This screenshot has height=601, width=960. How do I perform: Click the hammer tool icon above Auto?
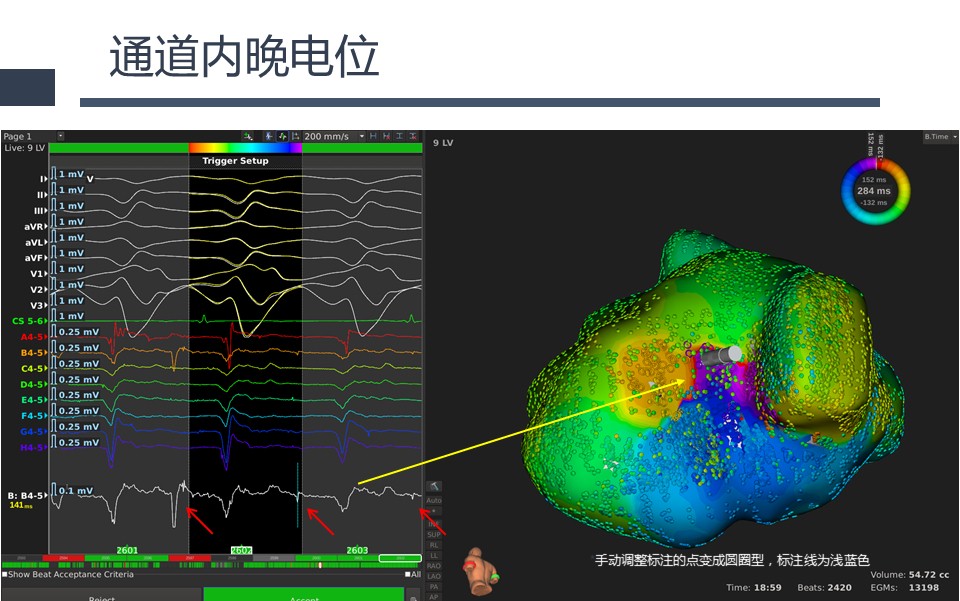(x=434, y=487)
